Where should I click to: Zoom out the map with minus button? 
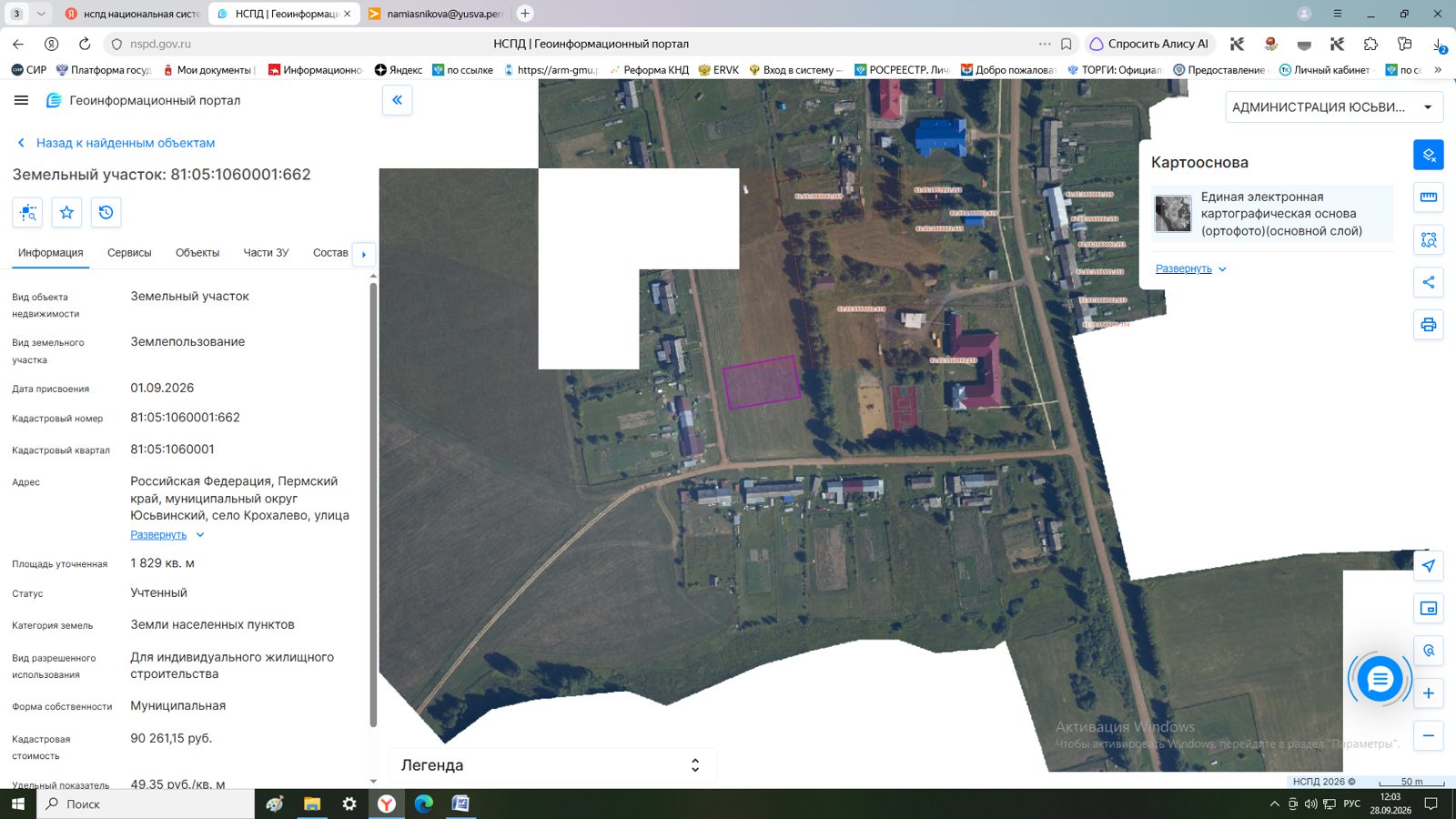click(x=1429, y=735)
